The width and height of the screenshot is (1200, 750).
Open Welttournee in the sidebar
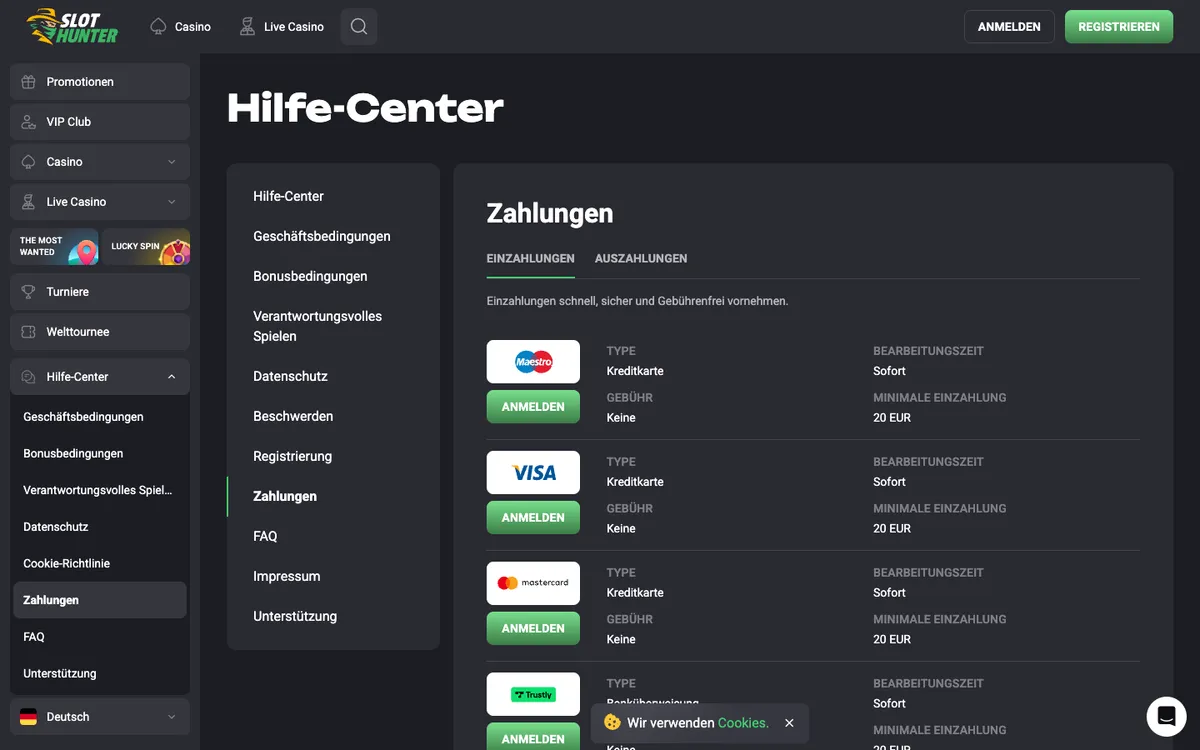[100, 332]
